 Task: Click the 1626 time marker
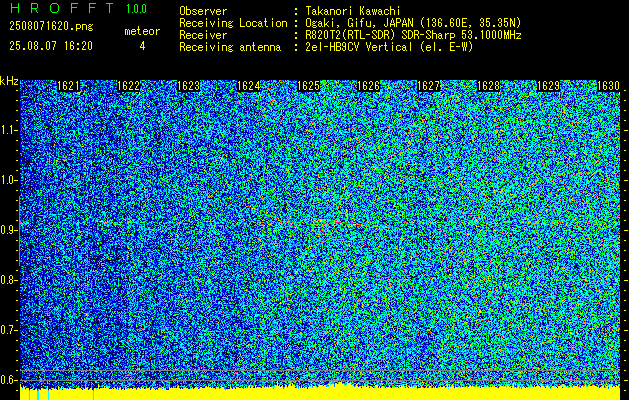369,86
